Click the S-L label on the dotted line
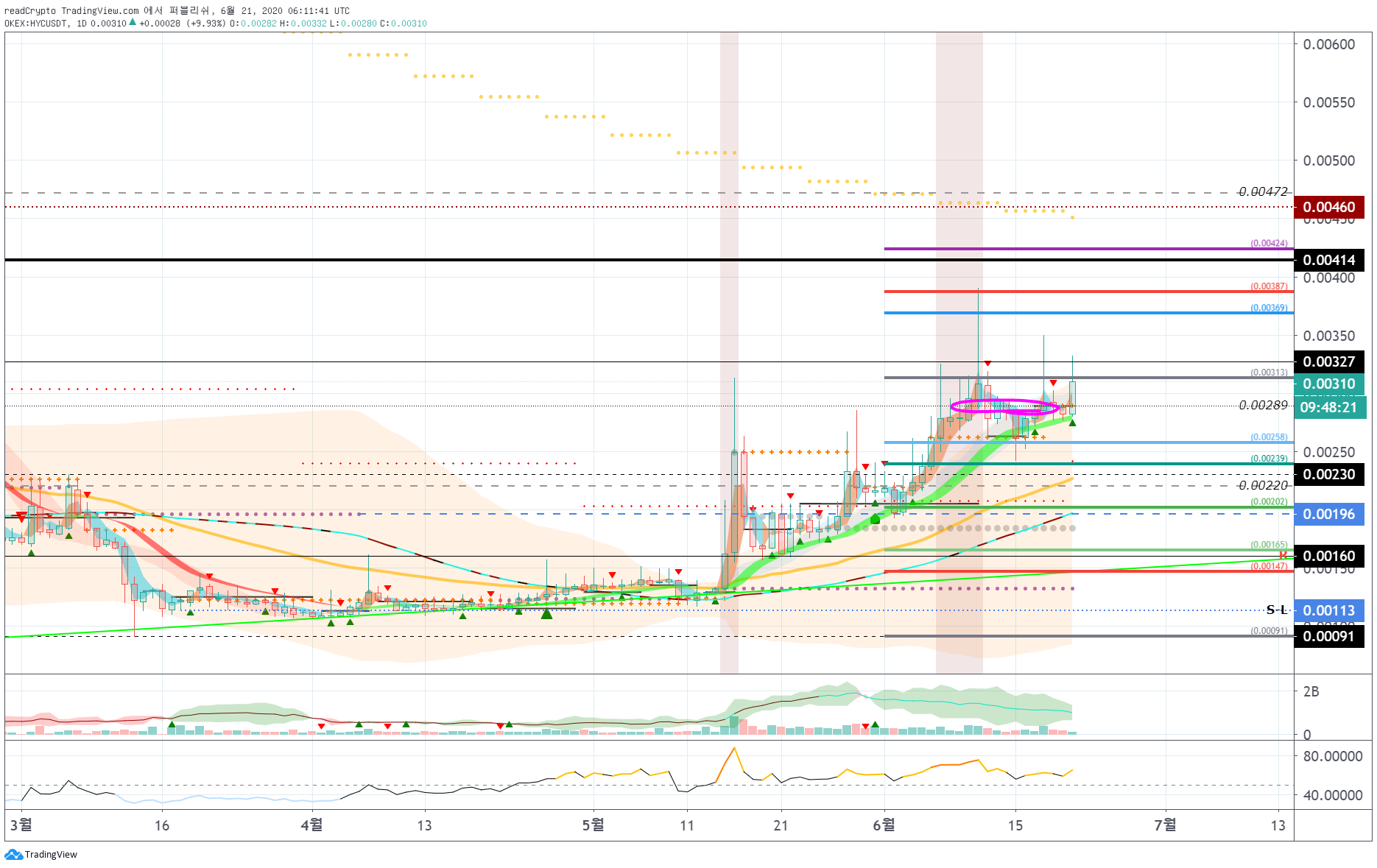The height and width of the screenshot is (868, 1377). [x=1276, y=610]
